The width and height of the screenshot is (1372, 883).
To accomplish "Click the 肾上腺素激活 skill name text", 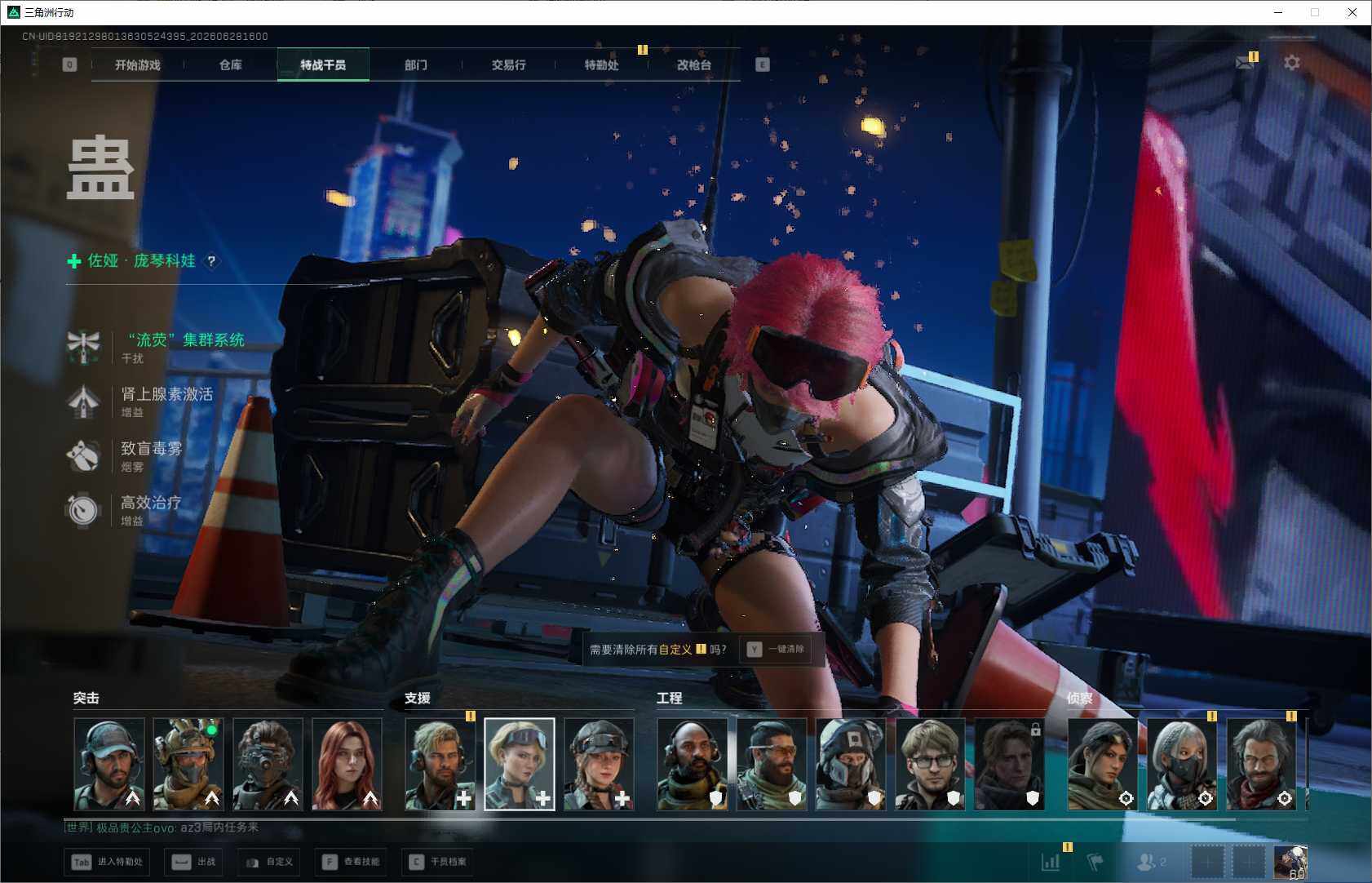I will (167, 394).
